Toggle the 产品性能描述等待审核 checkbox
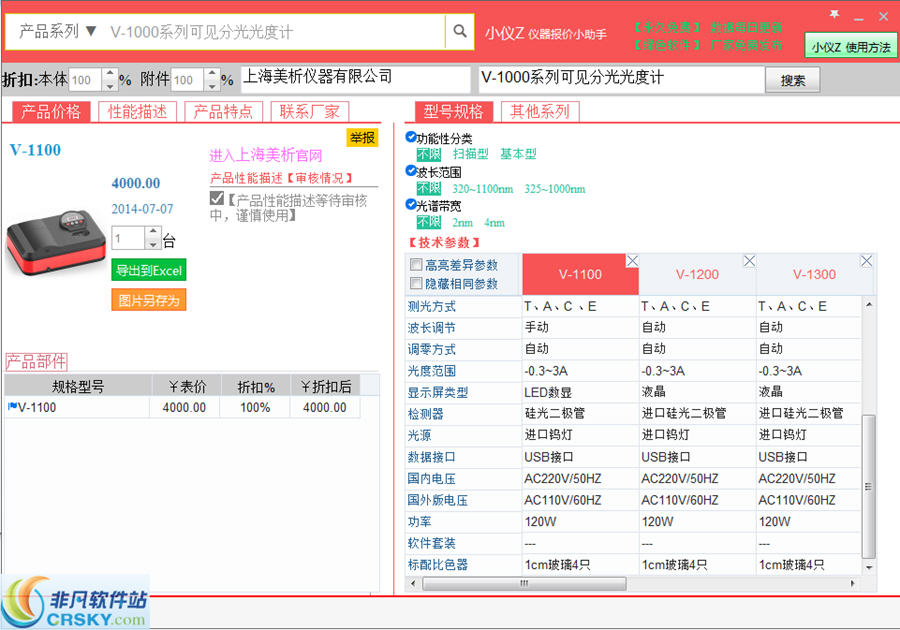 216,199
